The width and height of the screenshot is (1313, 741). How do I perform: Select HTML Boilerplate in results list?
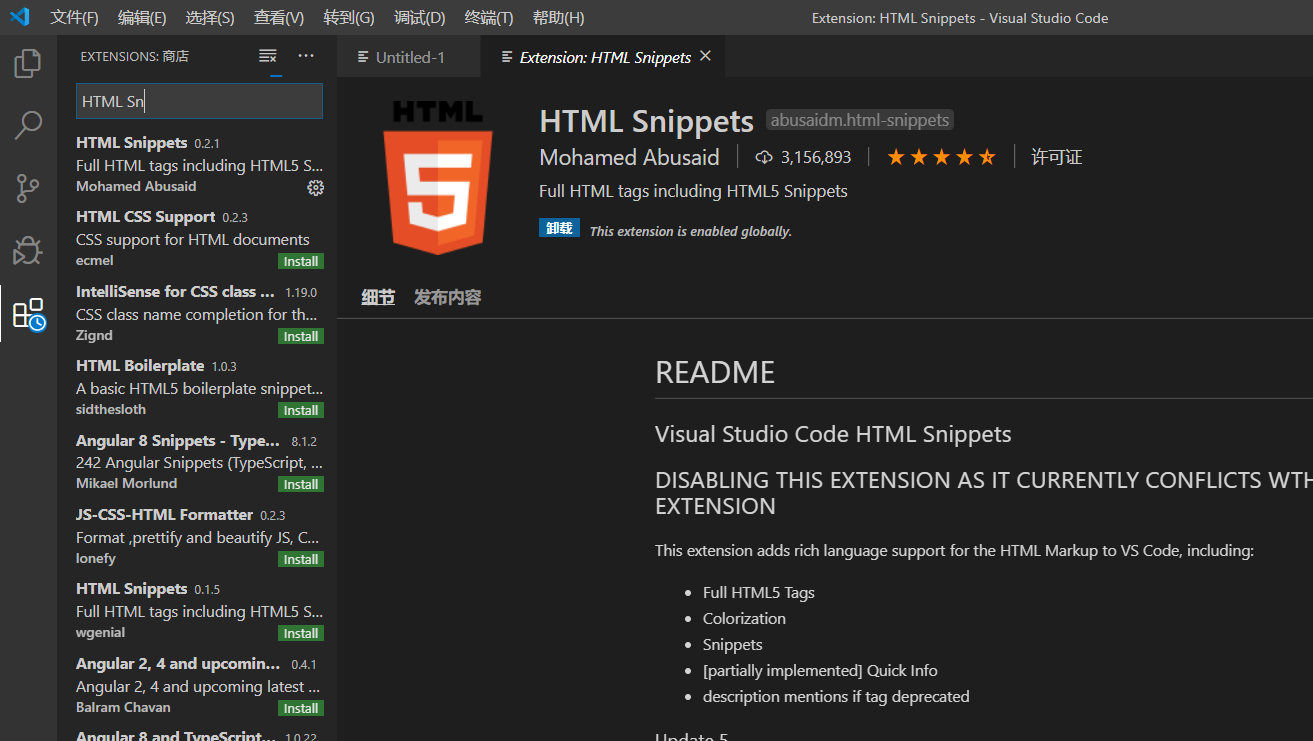[x=199, y=387]
